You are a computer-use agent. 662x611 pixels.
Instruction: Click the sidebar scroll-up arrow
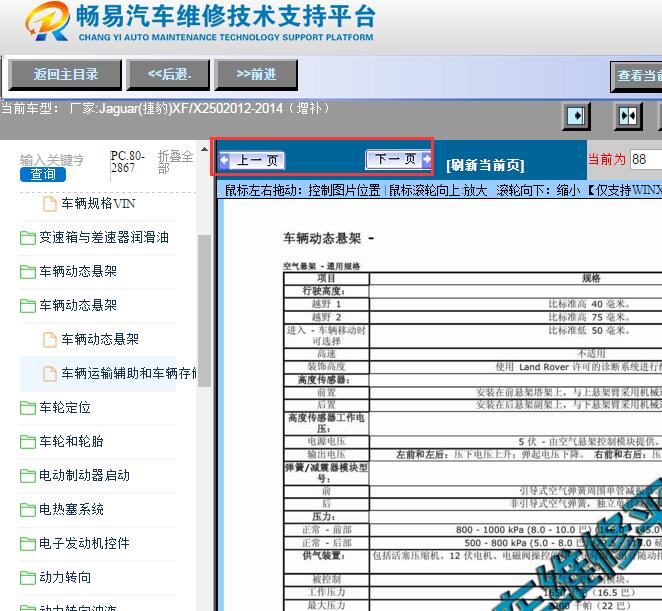click(x=204, y=149)
